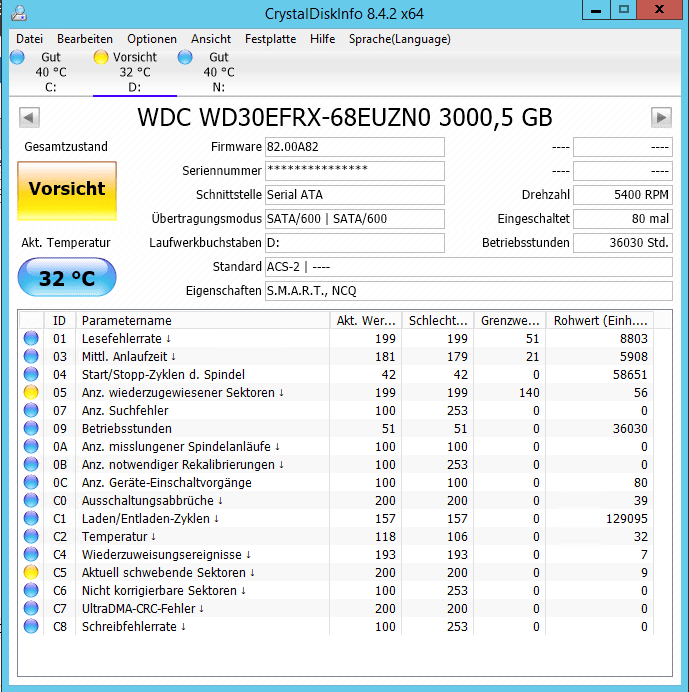The width and height of the screenshot is (689, 692).
Task: Click the Laufwerkbuchstaben field D:
Action: [354, 243]
